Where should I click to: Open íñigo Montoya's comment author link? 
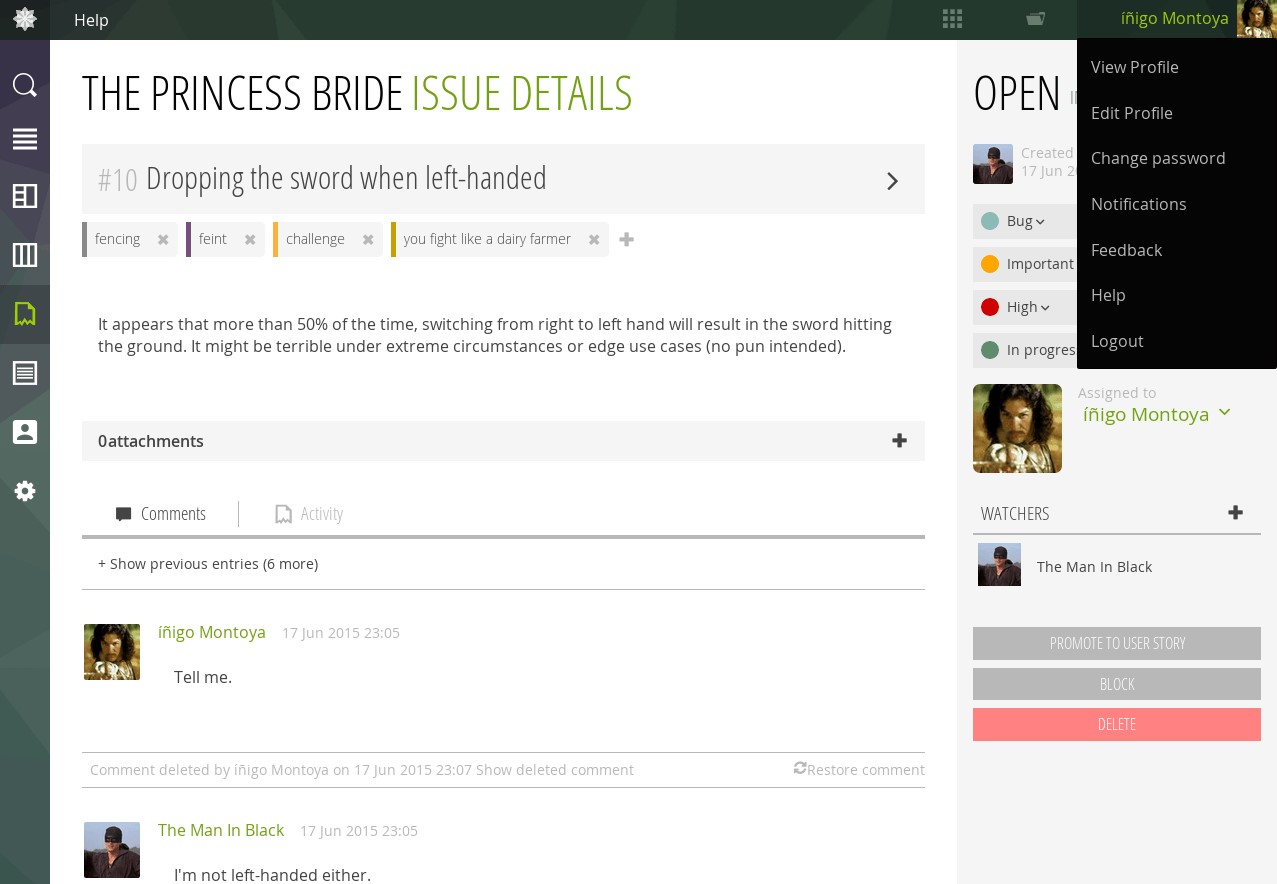click(212, 632)
